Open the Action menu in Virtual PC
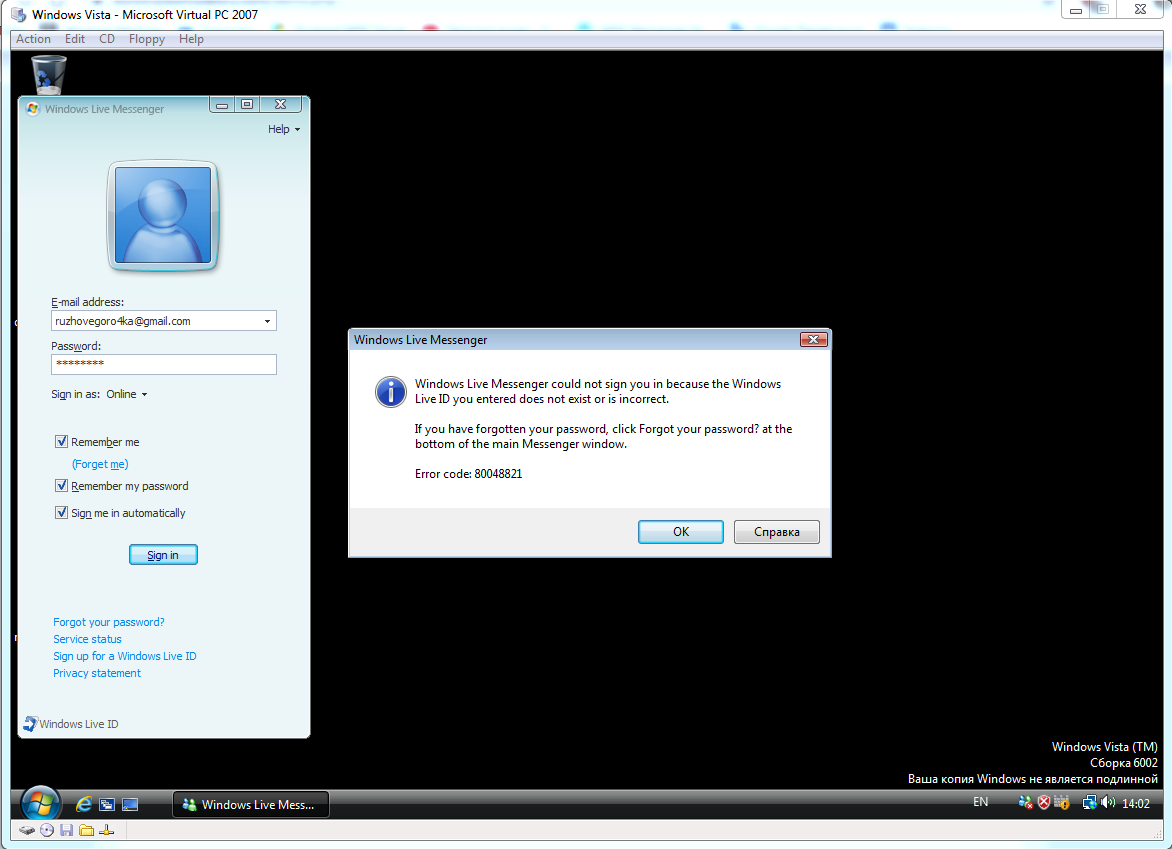 [33, 39]
